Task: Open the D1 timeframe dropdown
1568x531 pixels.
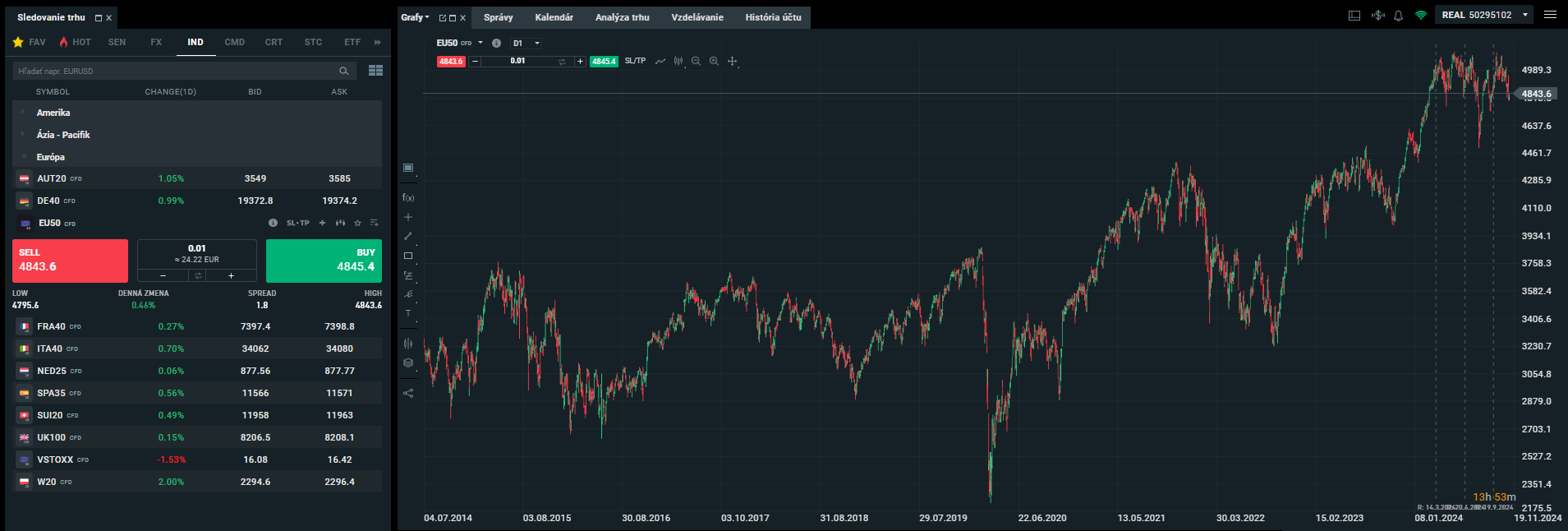Action: pos(526,44)
